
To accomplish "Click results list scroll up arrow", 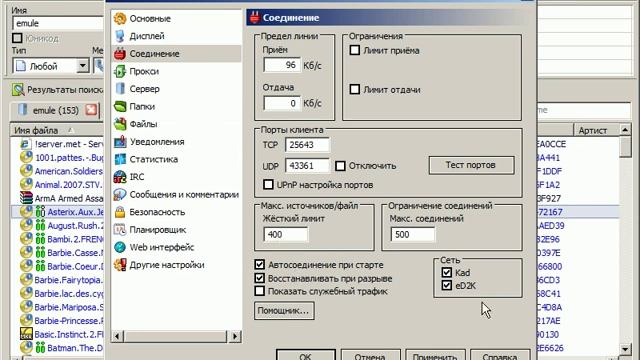I will click(625, 130).
